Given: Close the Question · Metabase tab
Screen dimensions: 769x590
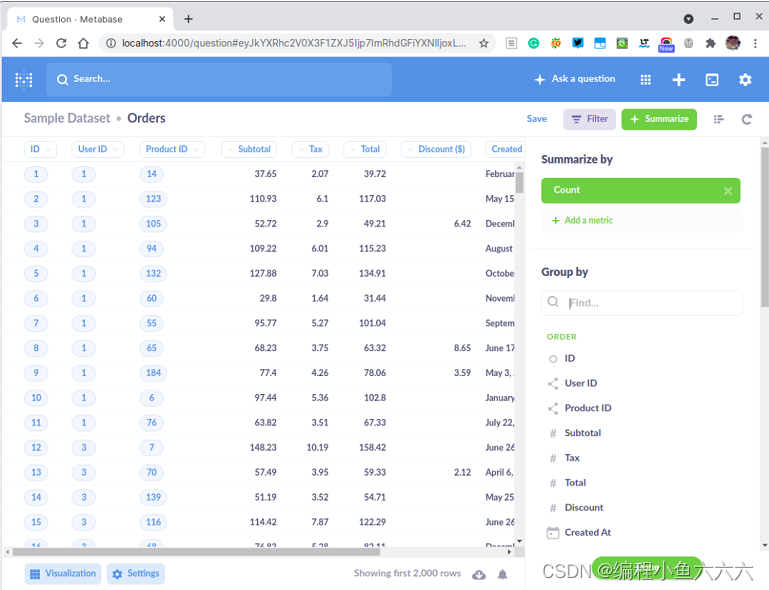Looking at the screenshot, I should click(x=162, y=19).
